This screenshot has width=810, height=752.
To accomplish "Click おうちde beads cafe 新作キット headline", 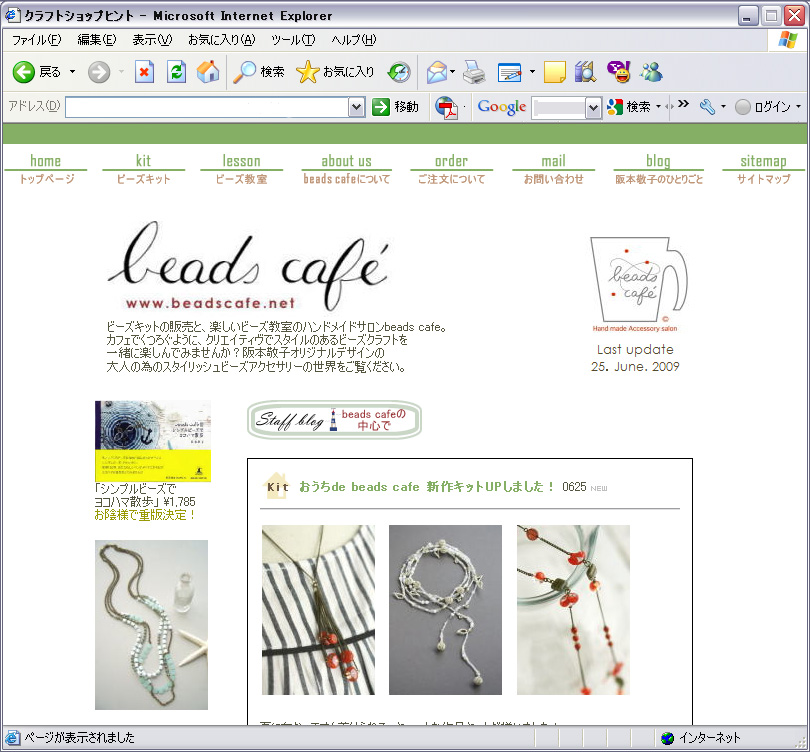I will point(427,487).
